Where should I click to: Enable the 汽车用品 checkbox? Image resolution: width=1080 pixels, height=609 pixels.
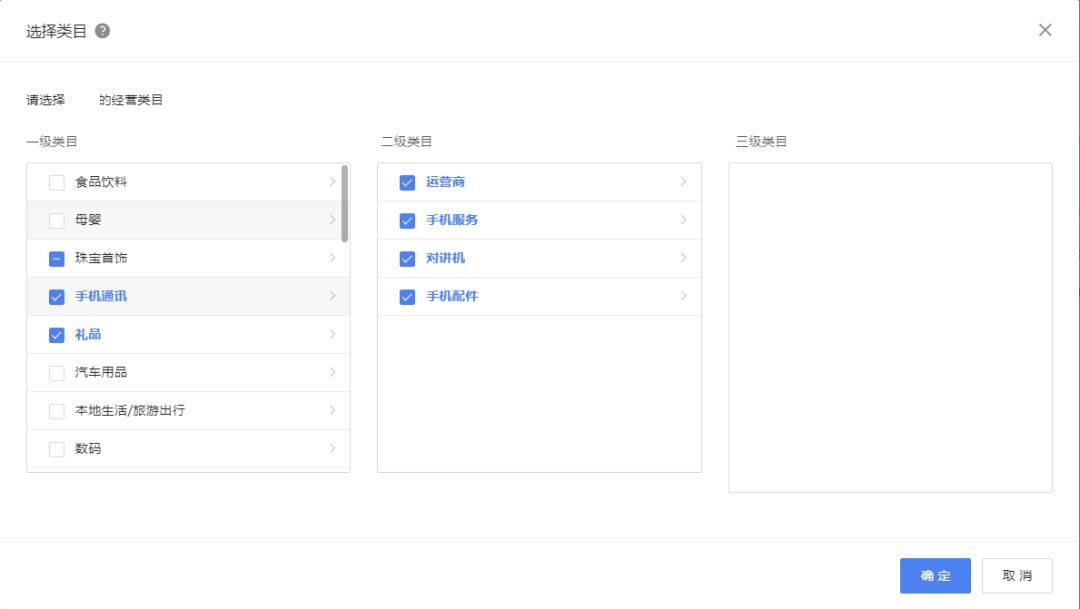[x=57, y=372]
